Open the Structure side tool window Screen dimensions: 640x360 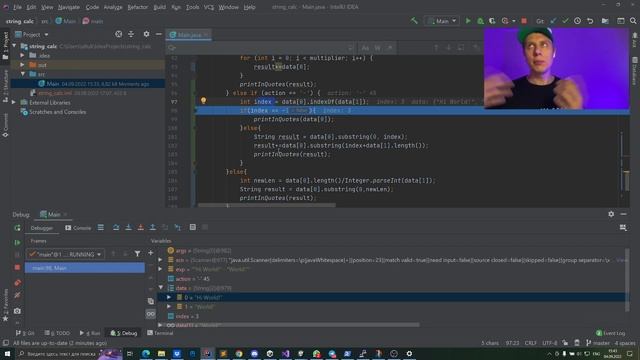5,86
